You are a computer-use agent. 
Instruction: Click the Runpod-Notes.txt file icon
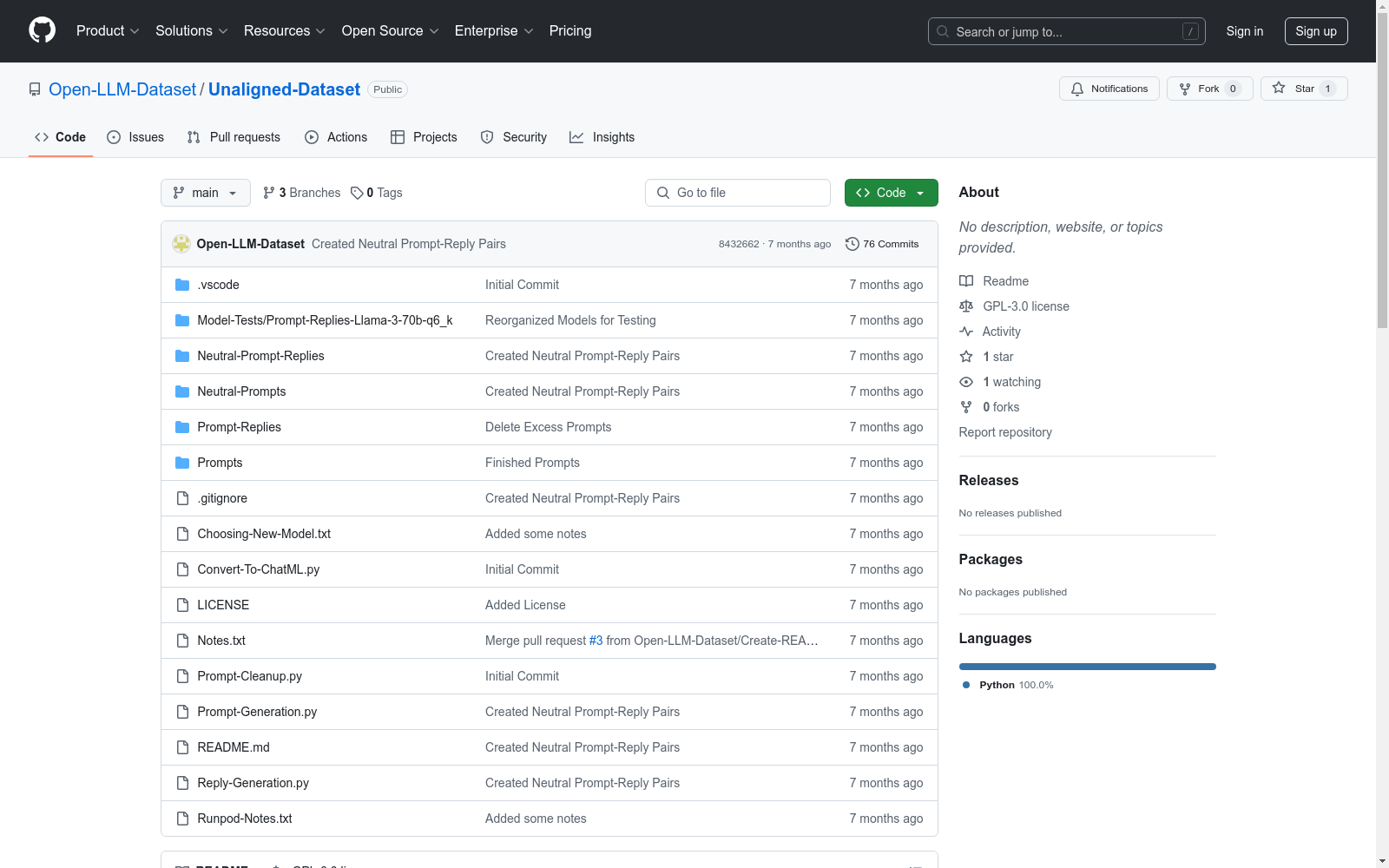[182, 819]
